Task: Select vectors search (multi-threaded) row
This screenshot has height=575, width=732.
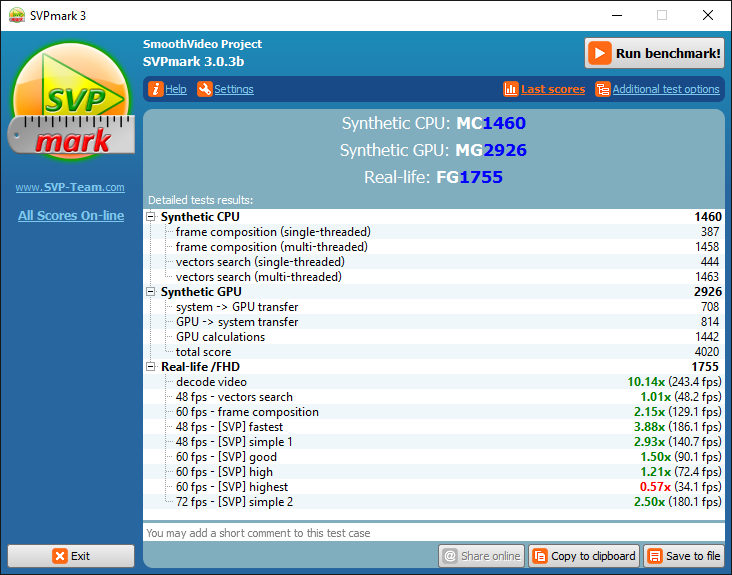Action: (434, 277)
